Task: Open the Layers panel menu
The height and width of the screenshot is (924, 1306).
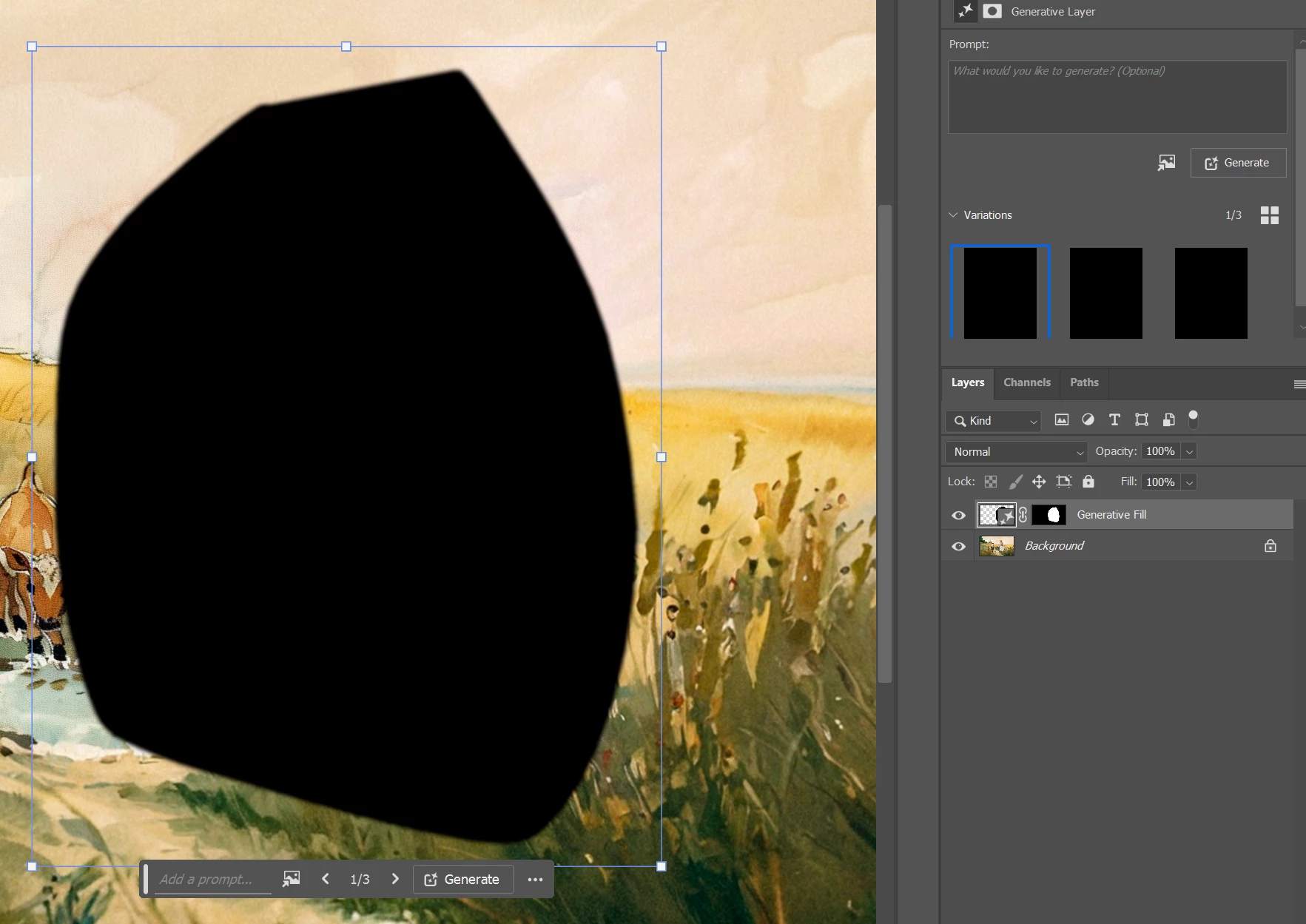Action: point(1299,384)
